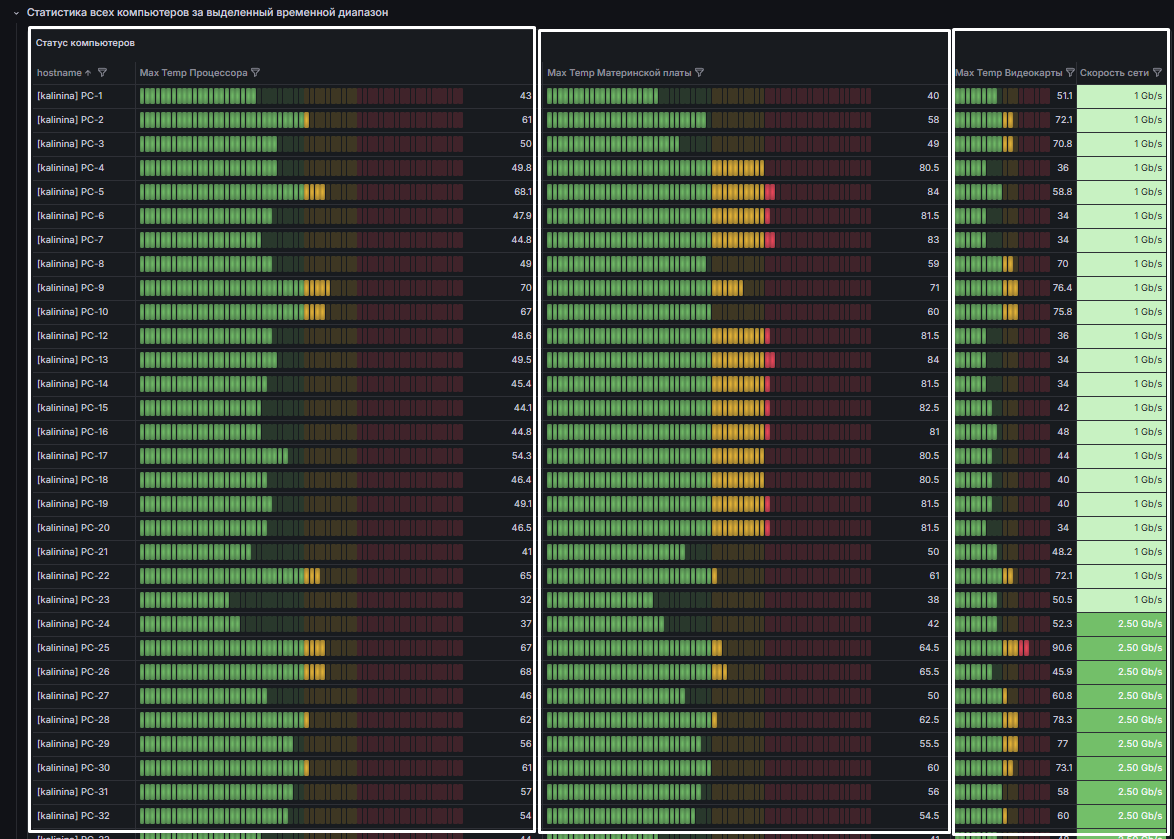Click the Статус компьютеров panel title
1174x839 pixels.
[85, 43]
